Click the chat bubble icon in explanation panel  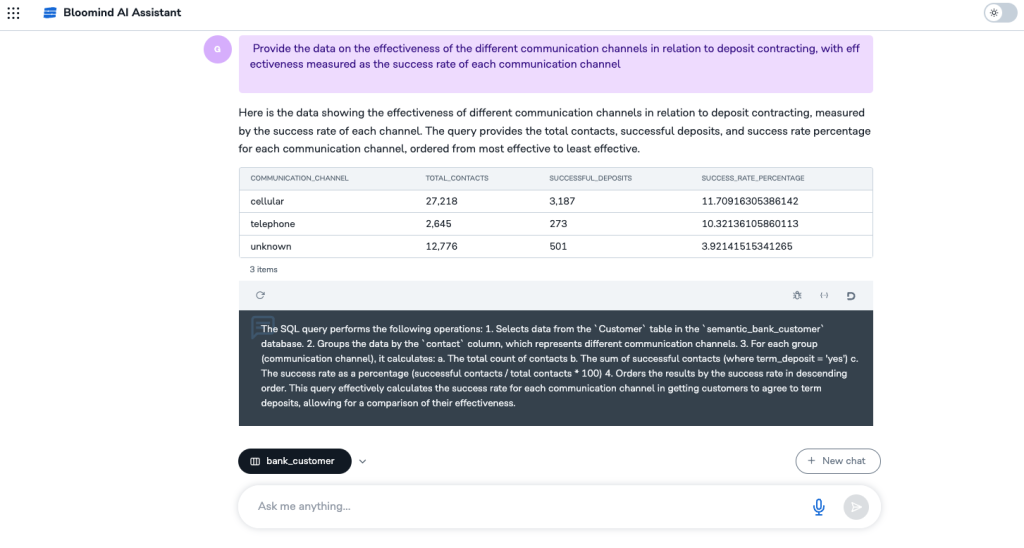[x=262, y=326]
